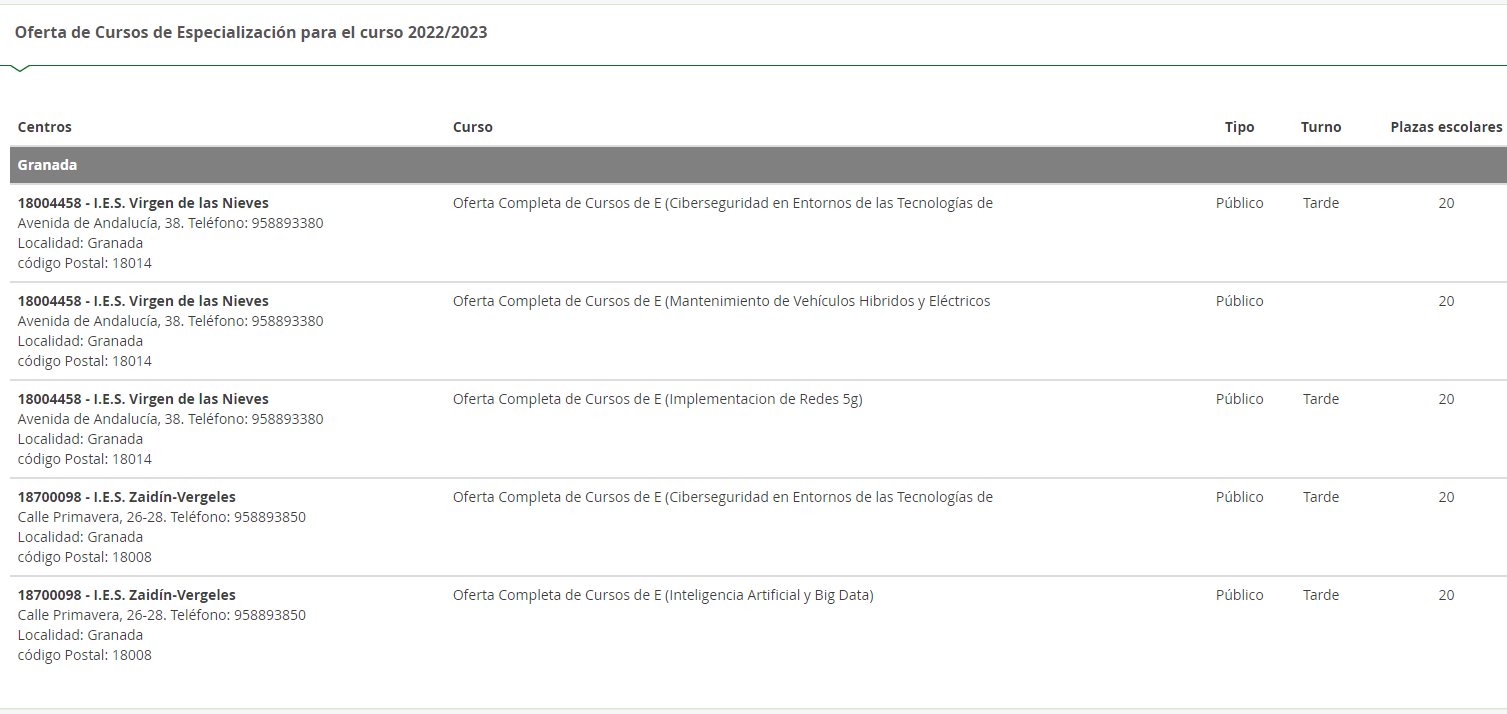Click the small green arrow under the title
The height and width of the screenshot is (714, 1507).
(20, 68)
